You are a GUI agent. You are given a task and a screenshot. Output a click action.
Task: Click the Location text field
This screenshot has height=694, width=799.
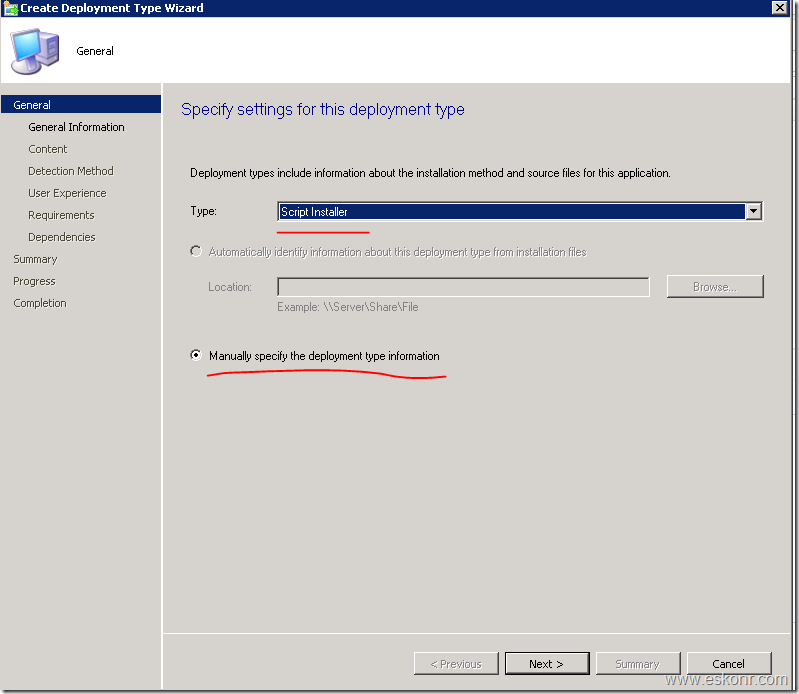click(x=463, y=287)
